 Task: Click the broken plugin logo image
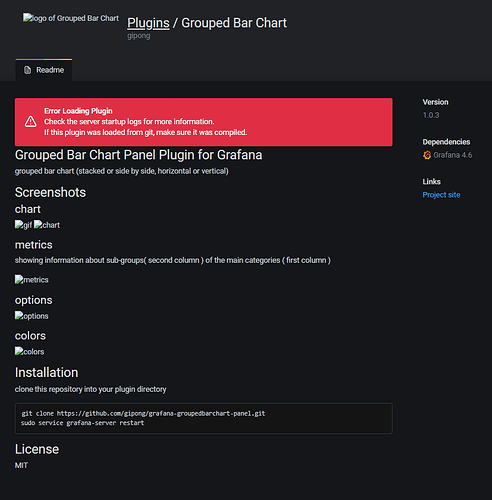(x=71, y=18)
